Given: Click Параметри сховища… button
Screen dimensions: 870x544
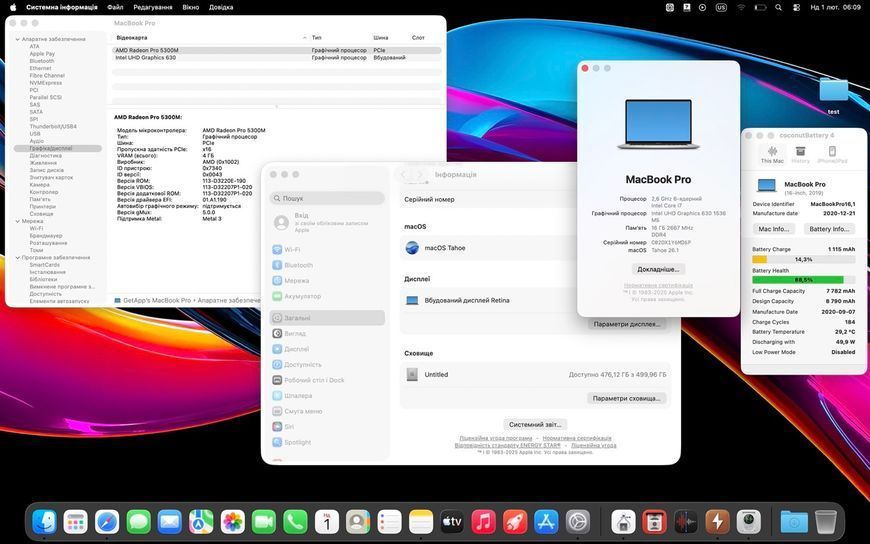Looking at the screenshot, I should click(x=626, y=399).
